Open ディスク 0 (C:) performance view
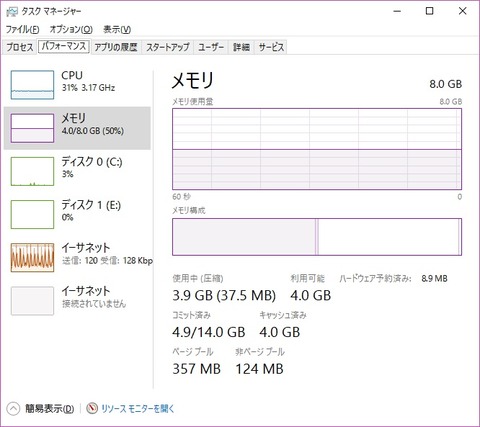480x427 pixels. (77, 171)
